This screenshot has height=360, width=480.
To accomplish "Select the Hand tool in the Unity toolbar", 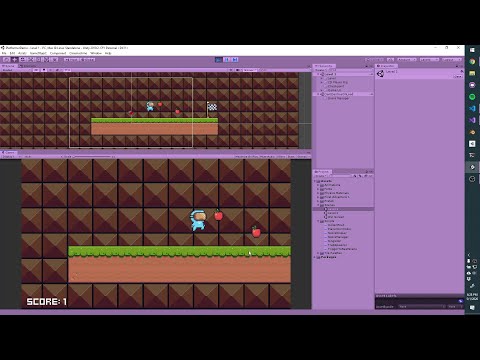I will 6,60.
